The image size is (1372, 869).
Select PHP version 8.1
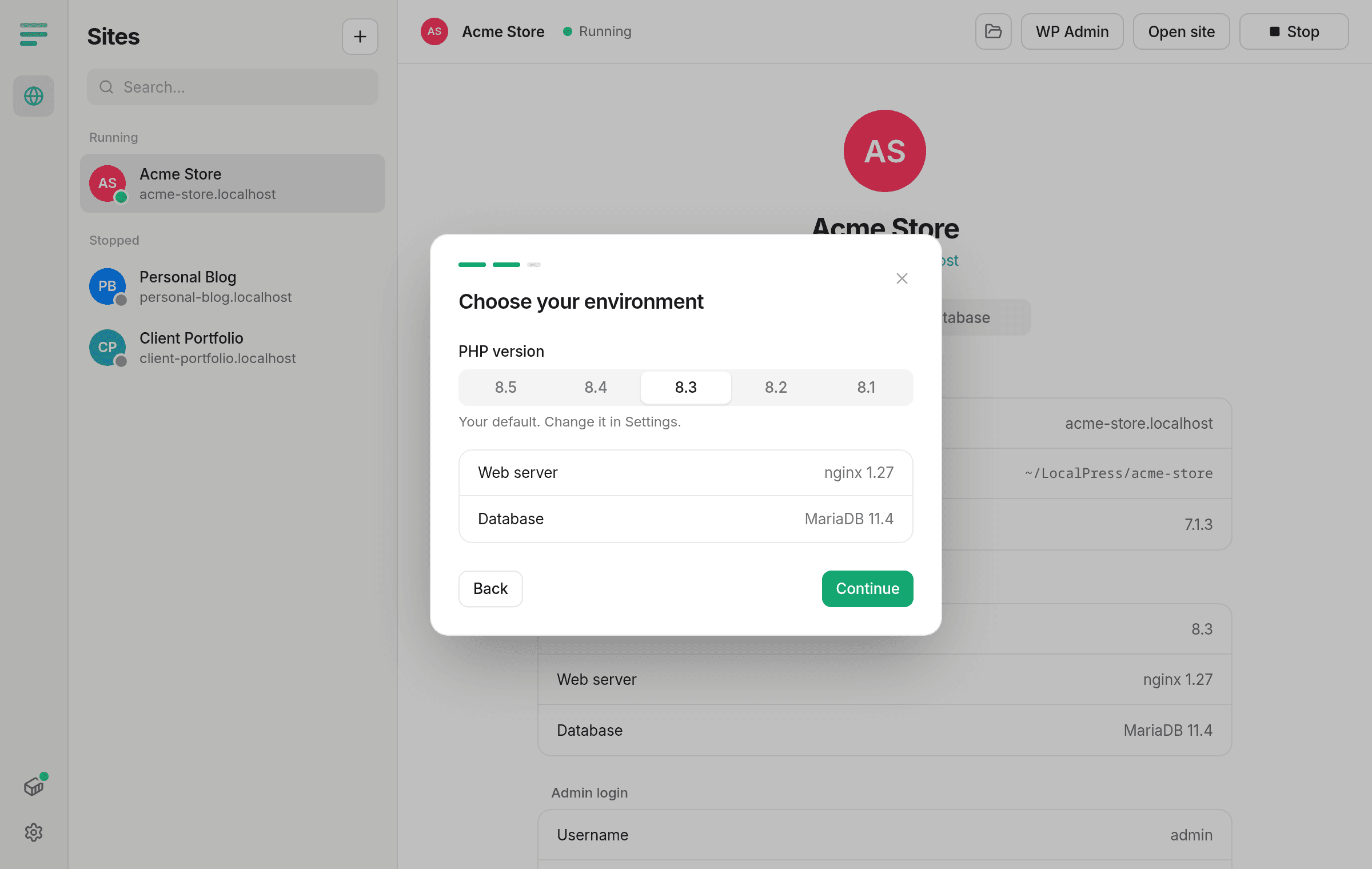tap(866, 388)
